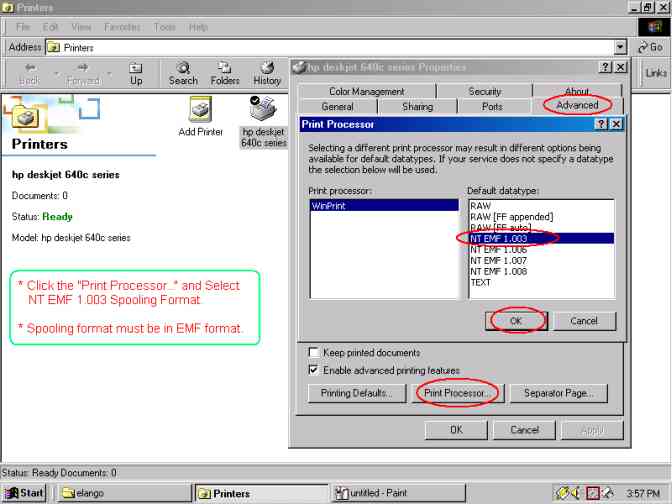Expand the Address bar dropdown
This screenshot has width=672, height=504.
621,47
